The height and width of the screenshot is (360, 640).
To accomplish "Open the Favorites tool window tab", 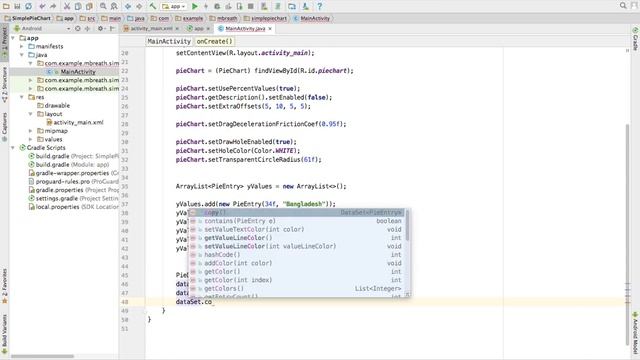I will click(4, 286).
